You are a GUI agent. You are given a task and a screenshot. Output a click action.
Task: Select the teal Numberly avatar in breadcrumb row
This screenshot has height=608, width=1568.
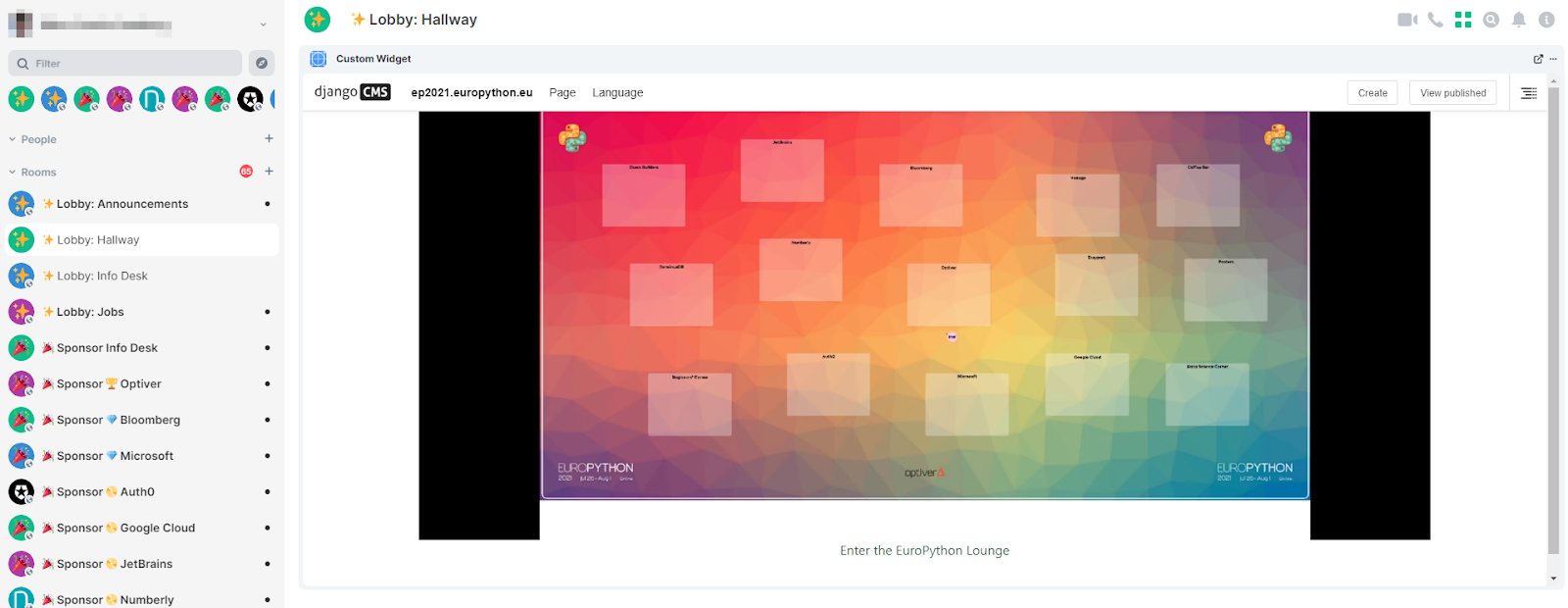[152, 99]
